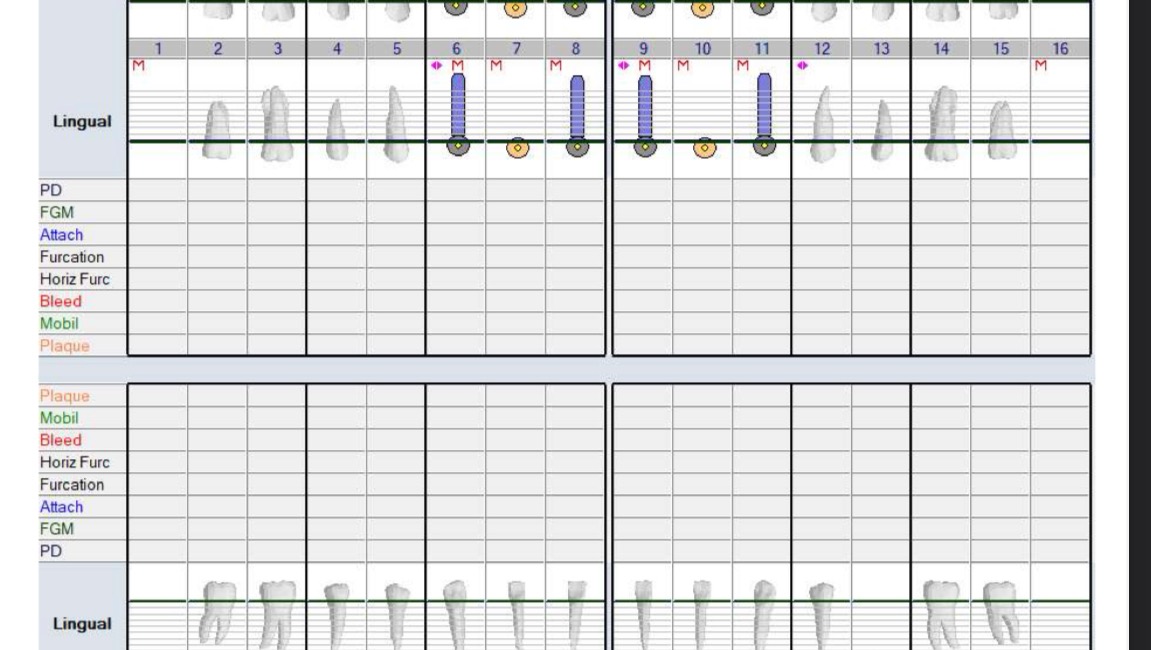This screenshot has height=650, width=1151.
Task: Click the magenta diamond marker on tooth 9
Action: click(623, 65)
